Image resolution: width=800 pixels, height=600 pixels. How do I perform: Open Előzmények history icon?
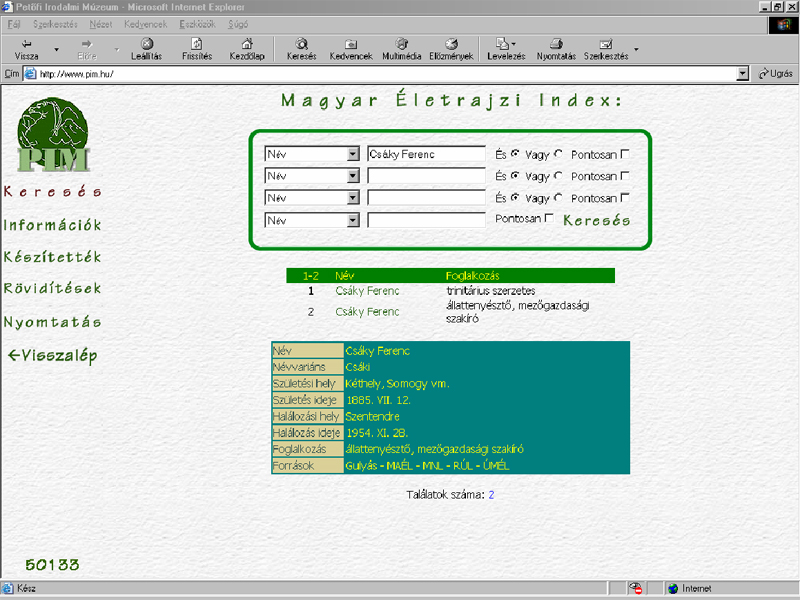click(x=451, y=44)
